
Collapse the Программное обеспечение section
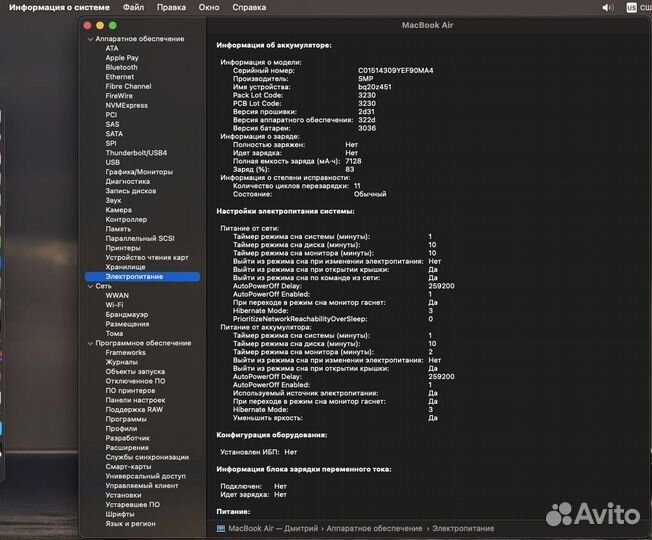89,343
